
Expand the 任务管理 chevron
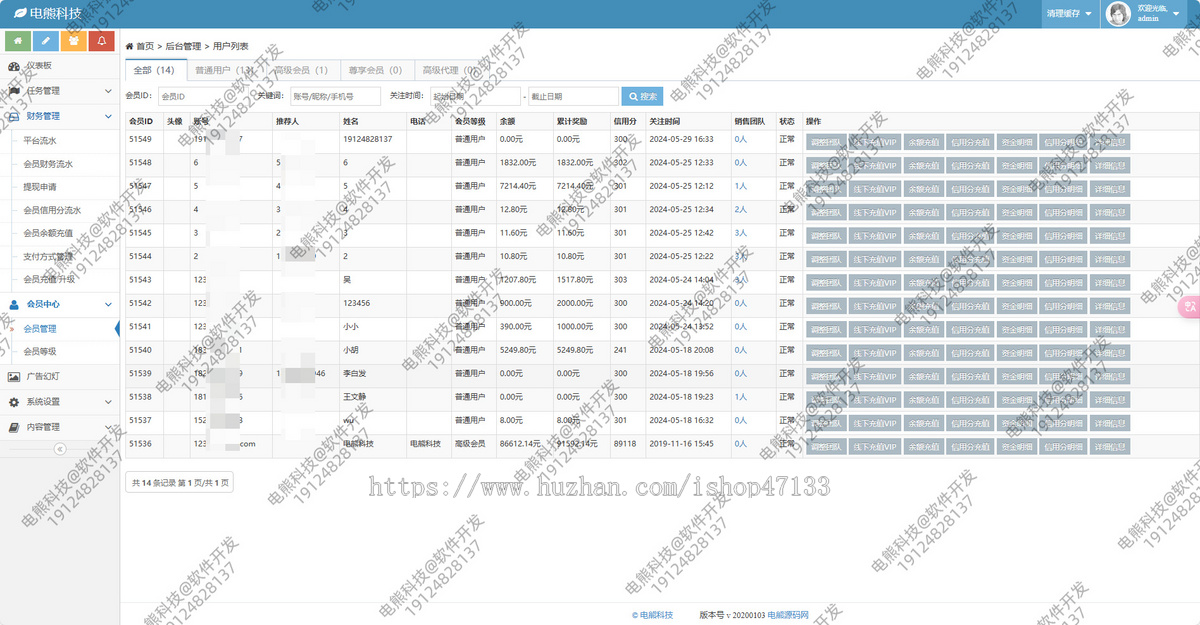pos(108,91)
